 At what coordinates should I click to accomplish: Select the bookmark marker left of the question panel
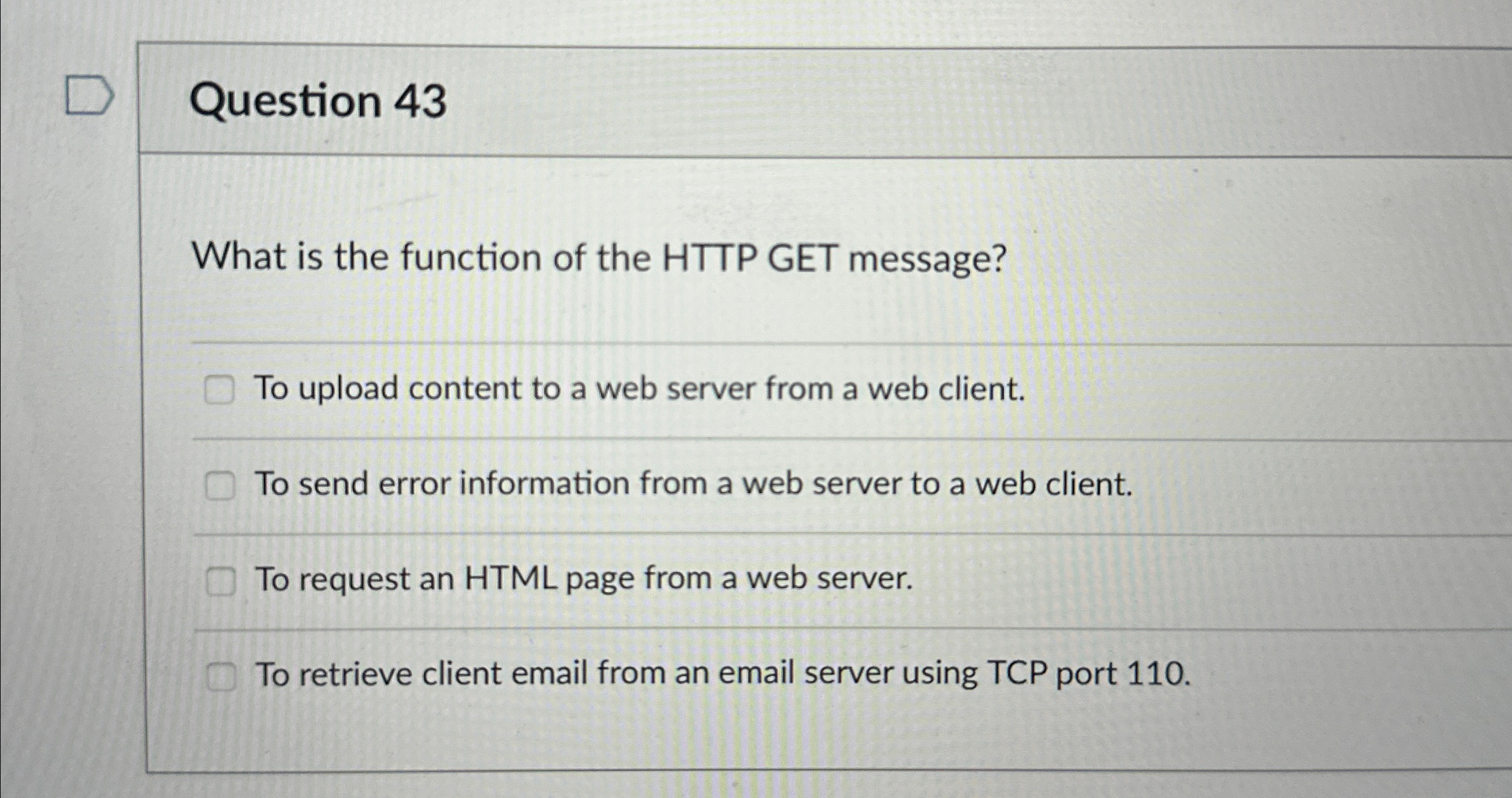88,94
